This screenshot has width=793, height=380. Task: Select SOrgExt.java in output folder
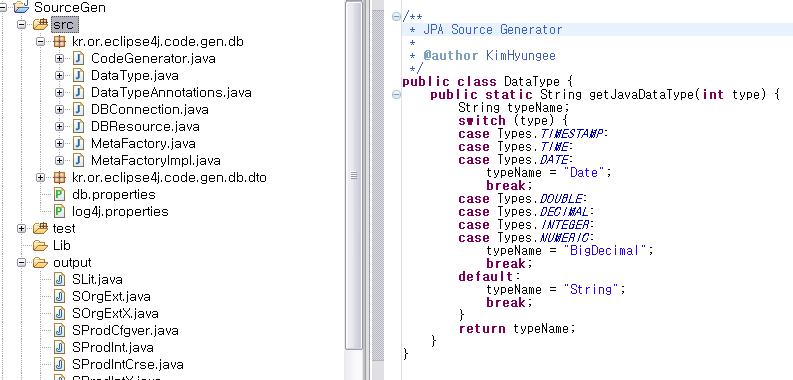111,297
